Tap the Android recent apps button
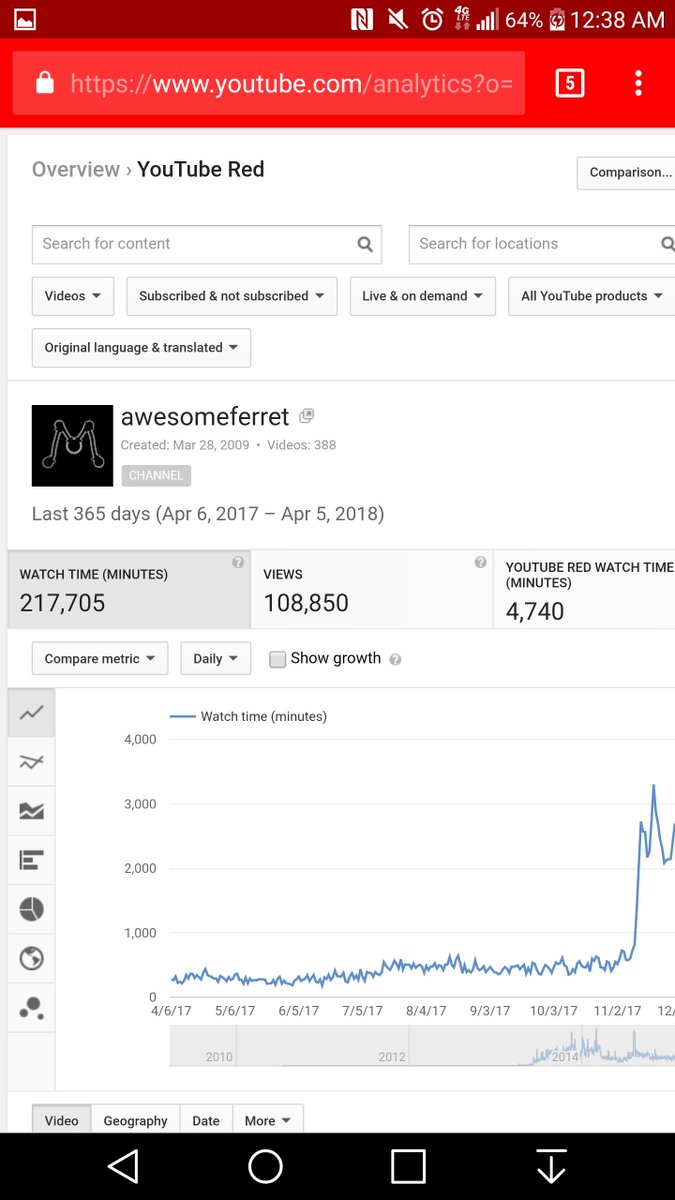675x1200 pixels. 408,1166
